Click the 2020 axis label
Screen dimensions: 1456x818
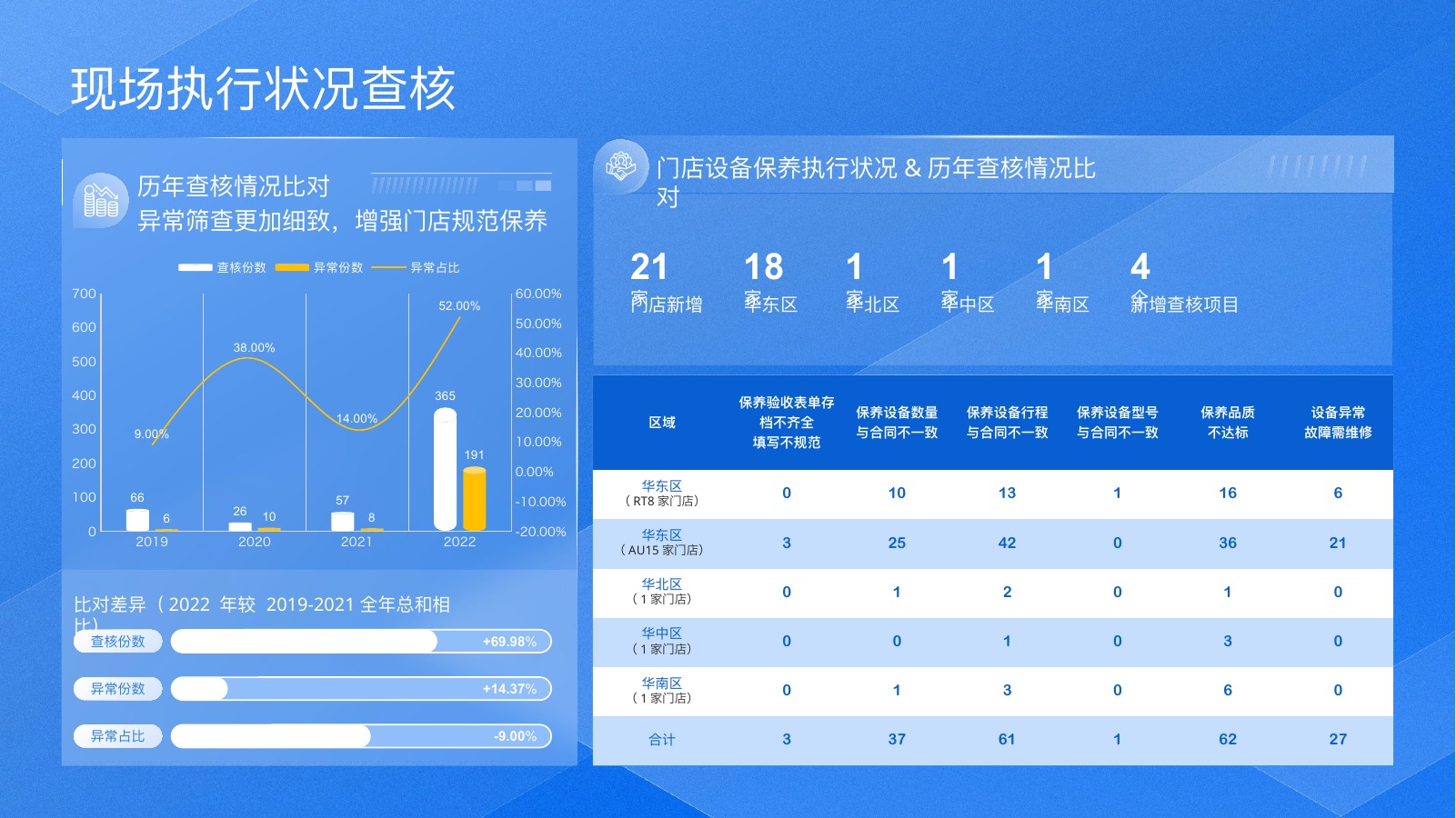click(x=255, y=541)
